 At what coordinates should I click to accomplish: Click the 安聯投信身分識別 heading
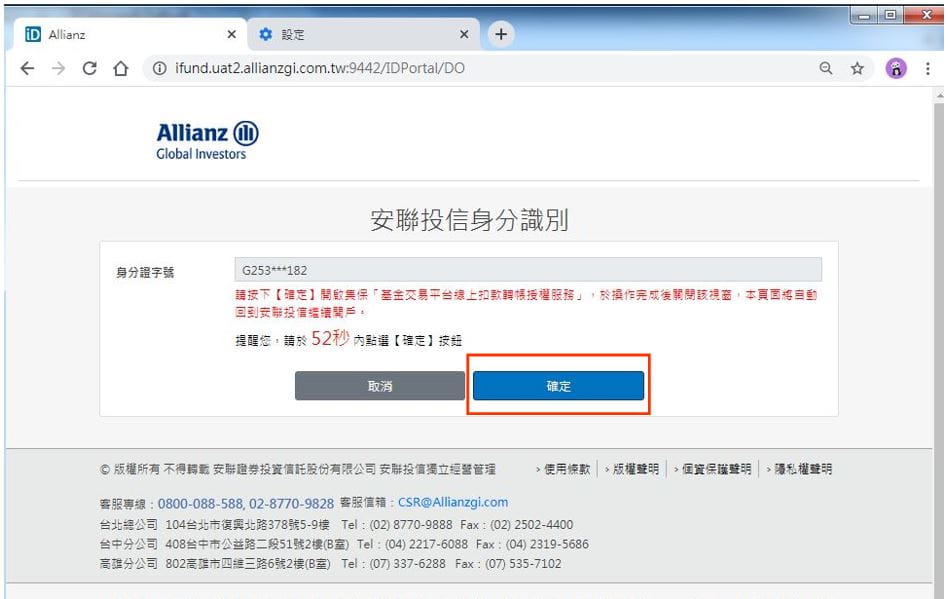469,220
